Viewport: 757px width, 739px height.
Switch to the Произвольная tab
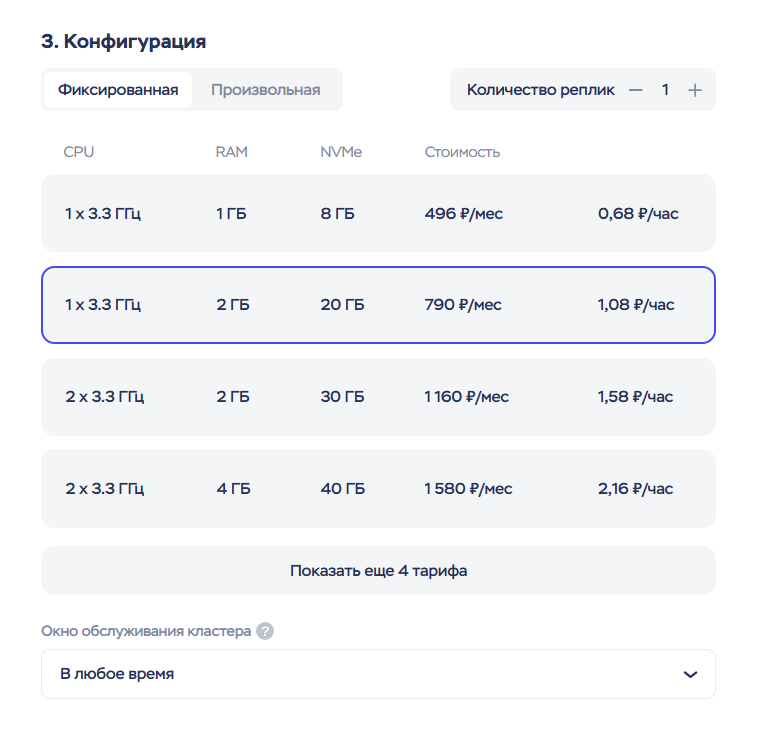(x=266, y=90)
